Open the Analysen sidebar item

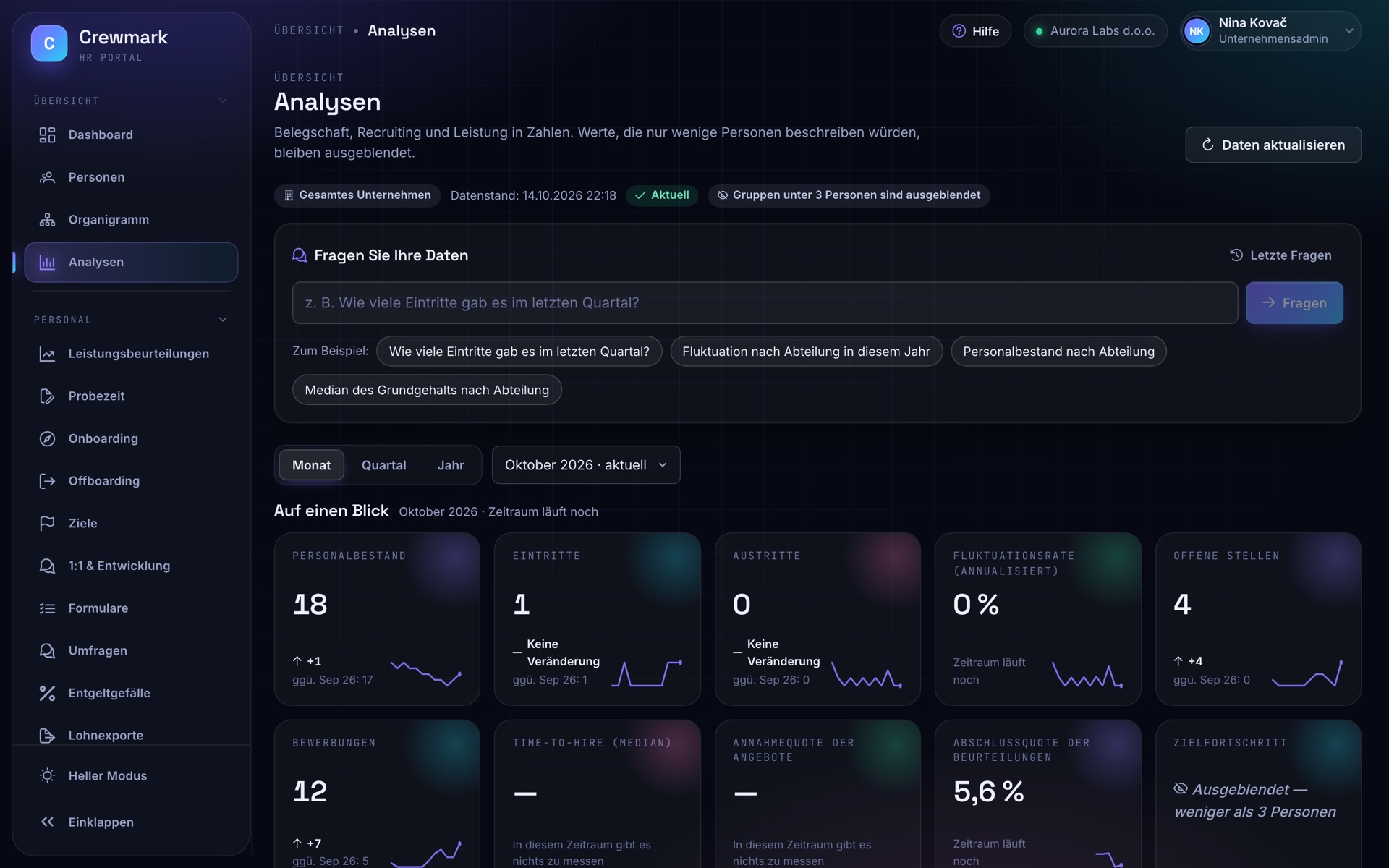pyautogui.click(x=131, y=262)
